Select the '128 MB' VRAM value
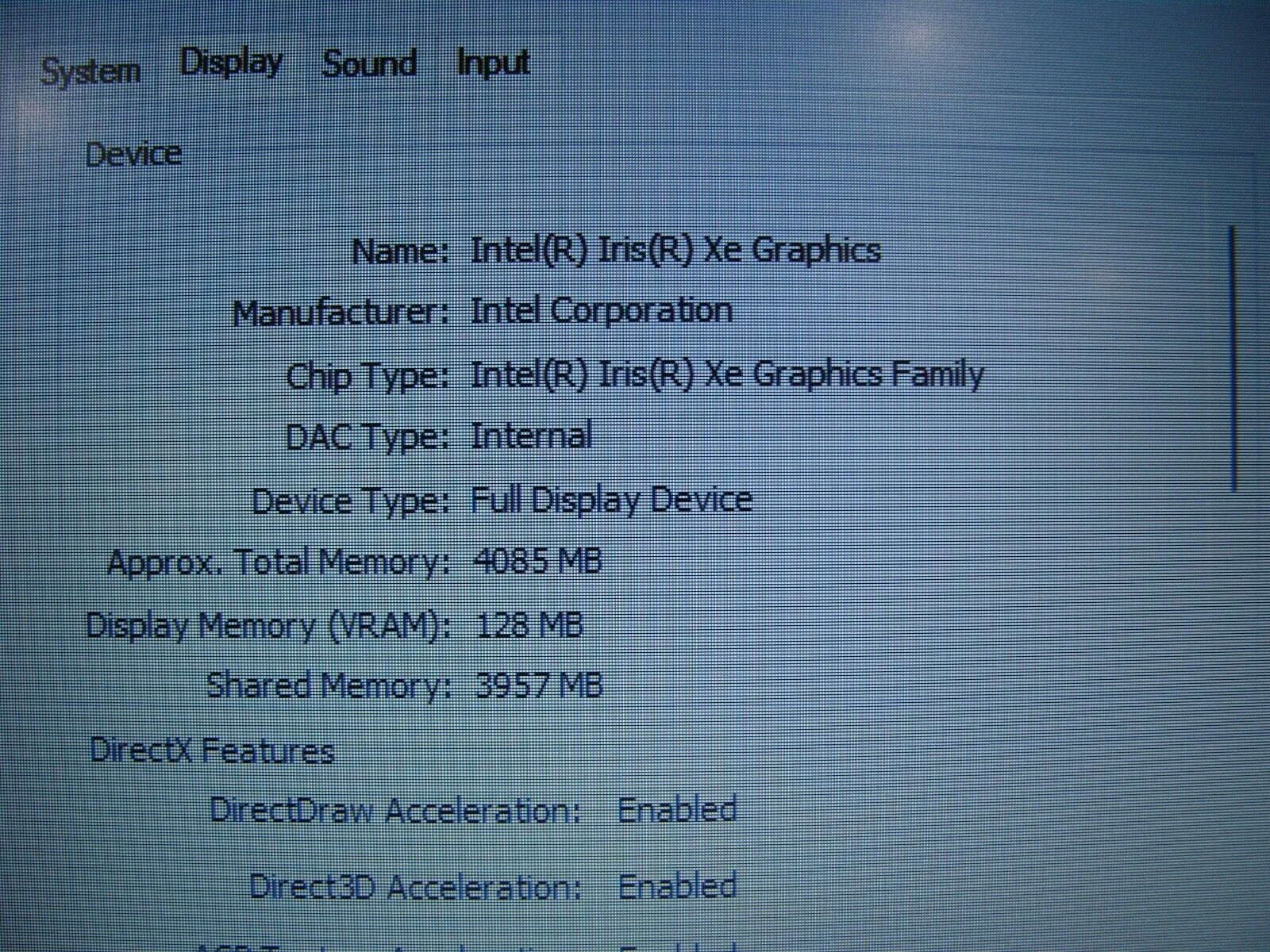 coord(529,625)
